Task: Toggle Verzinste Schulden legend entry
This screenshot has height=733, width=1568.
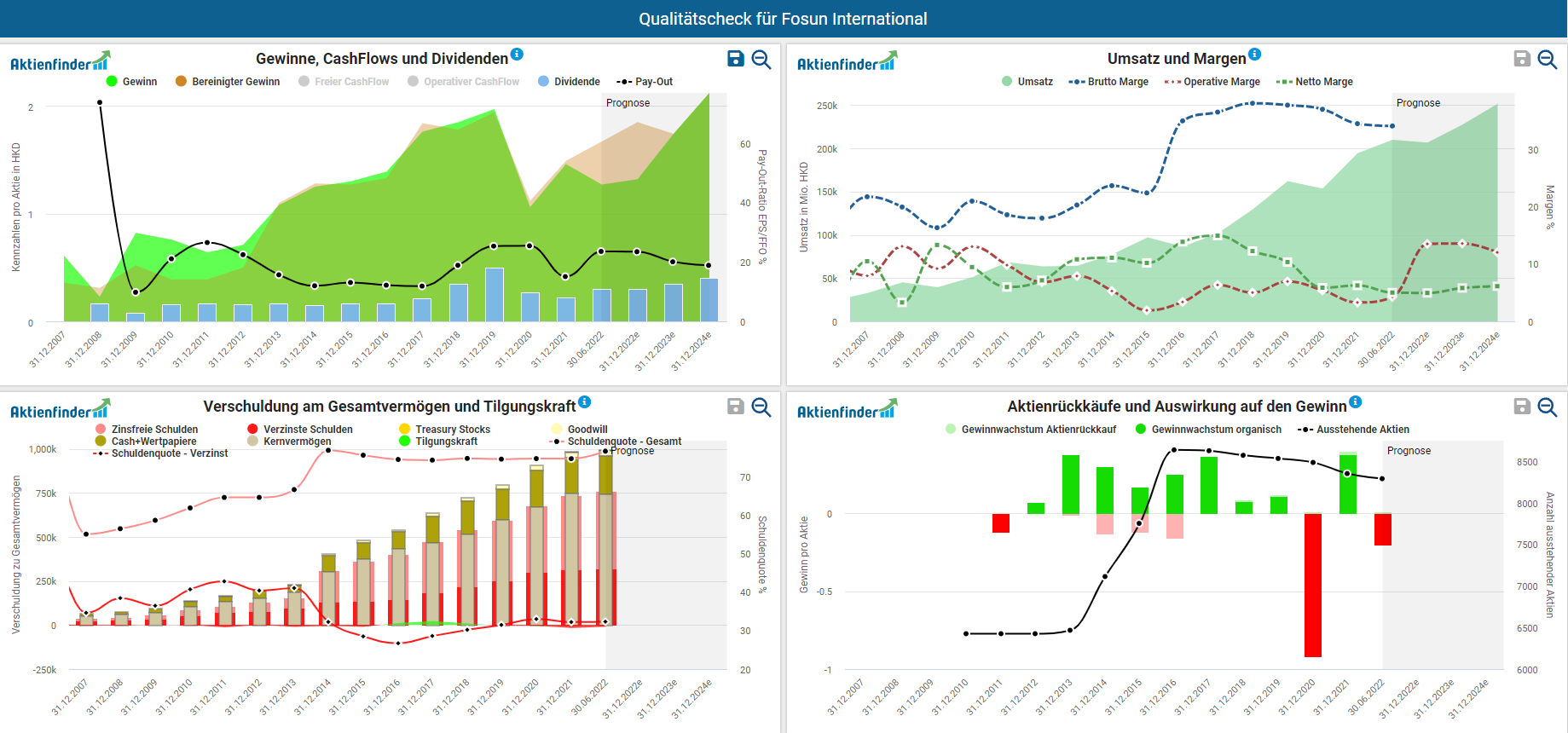Action: pos(307,430)
